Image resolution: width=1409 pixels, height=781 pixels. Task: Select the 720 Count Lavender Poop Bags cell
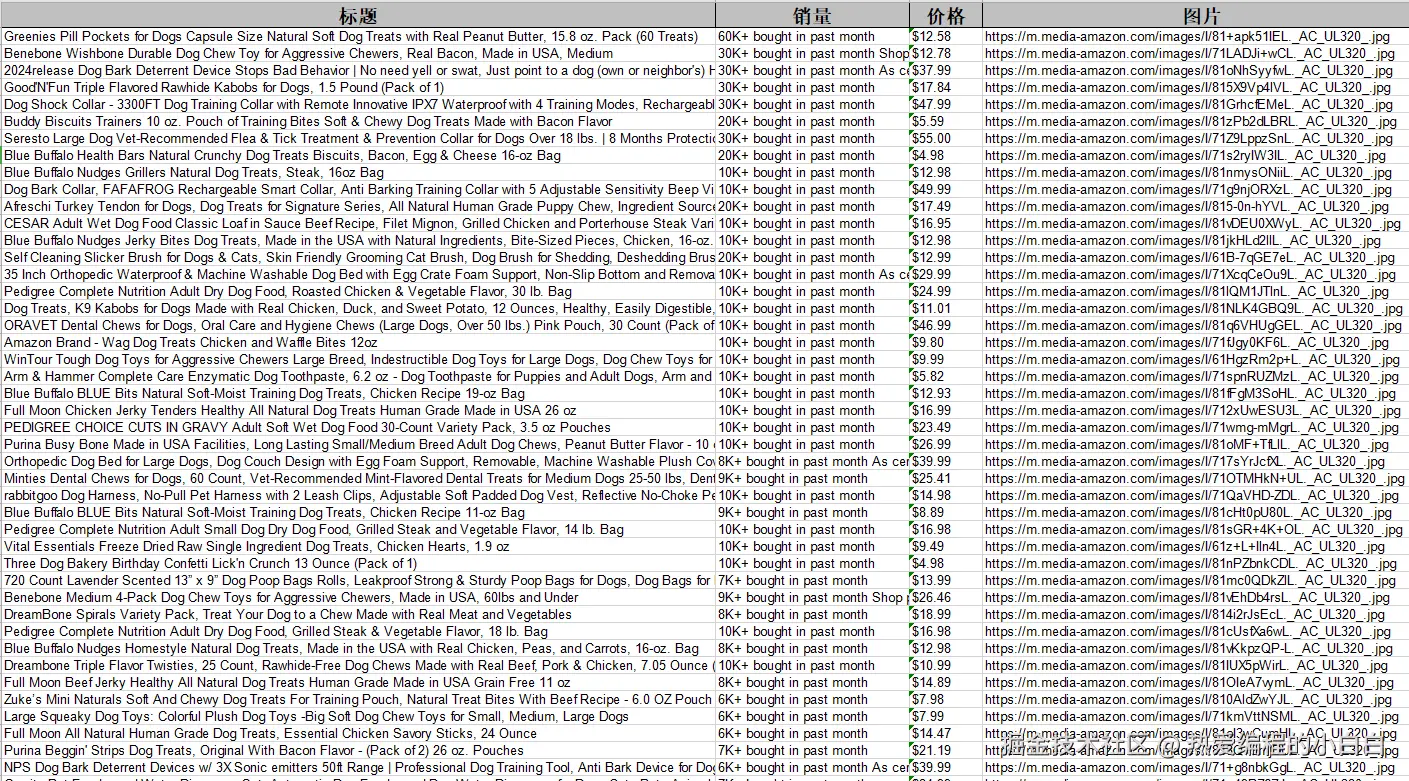point(358,581)
